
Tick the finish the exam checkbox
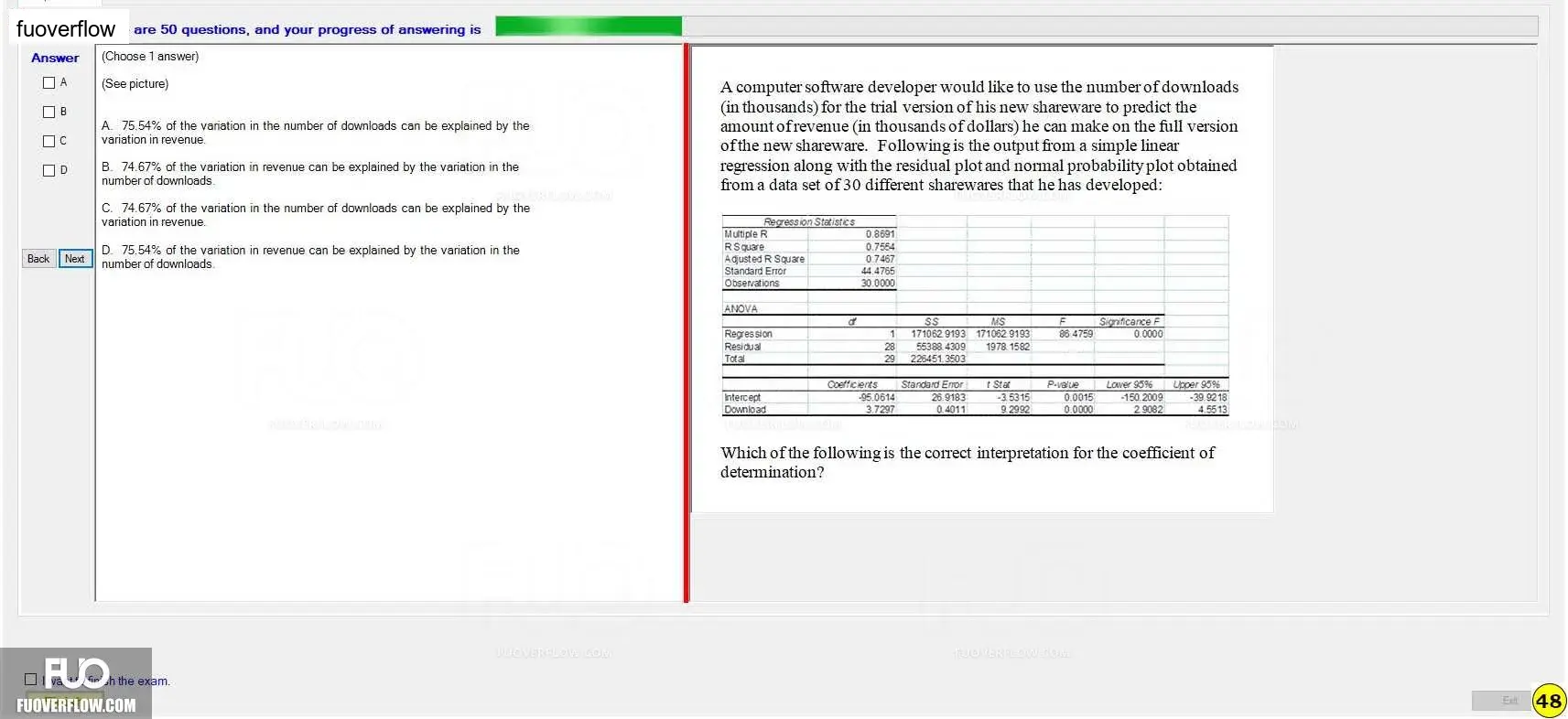tap(30, 680)
